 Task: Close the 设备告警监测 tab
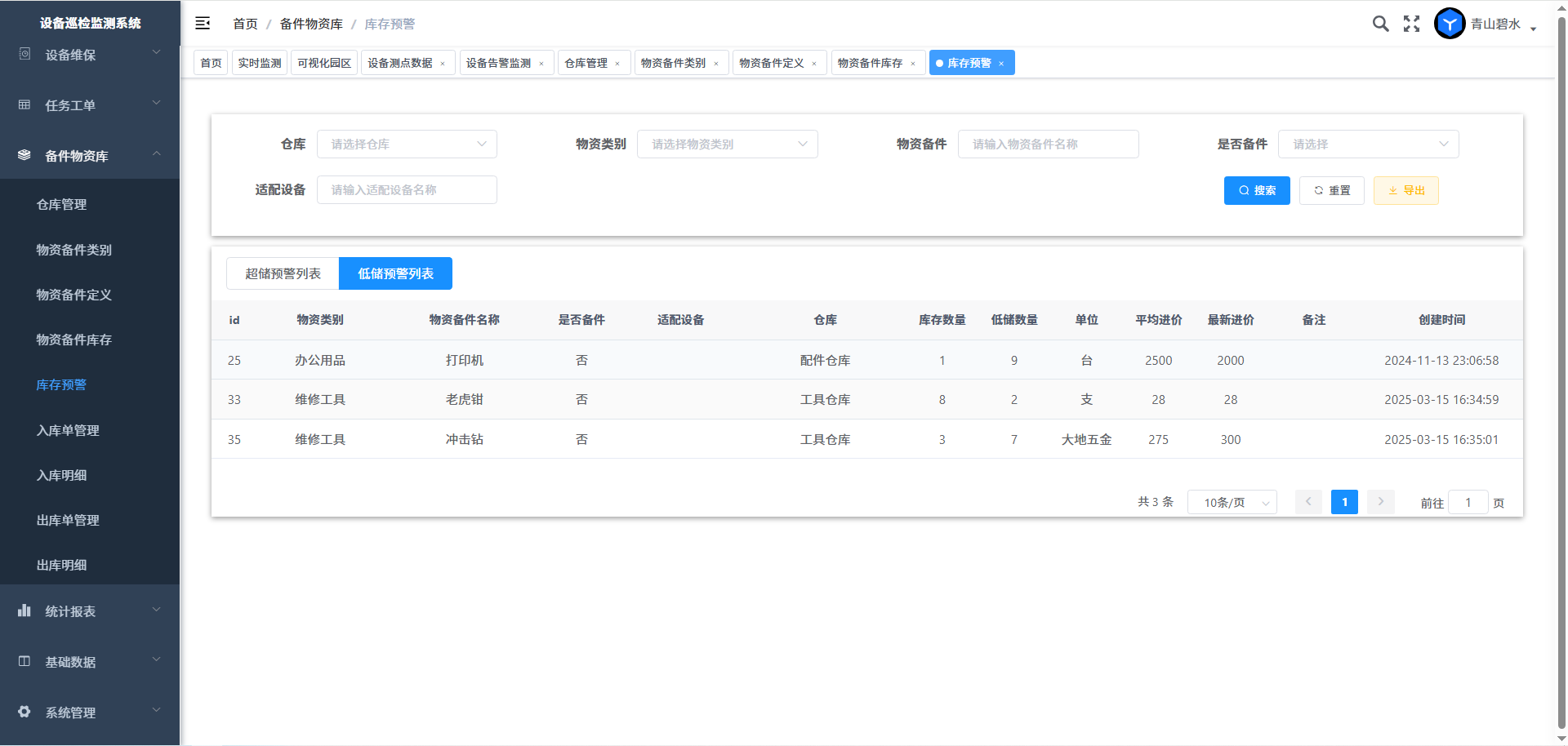541,64
